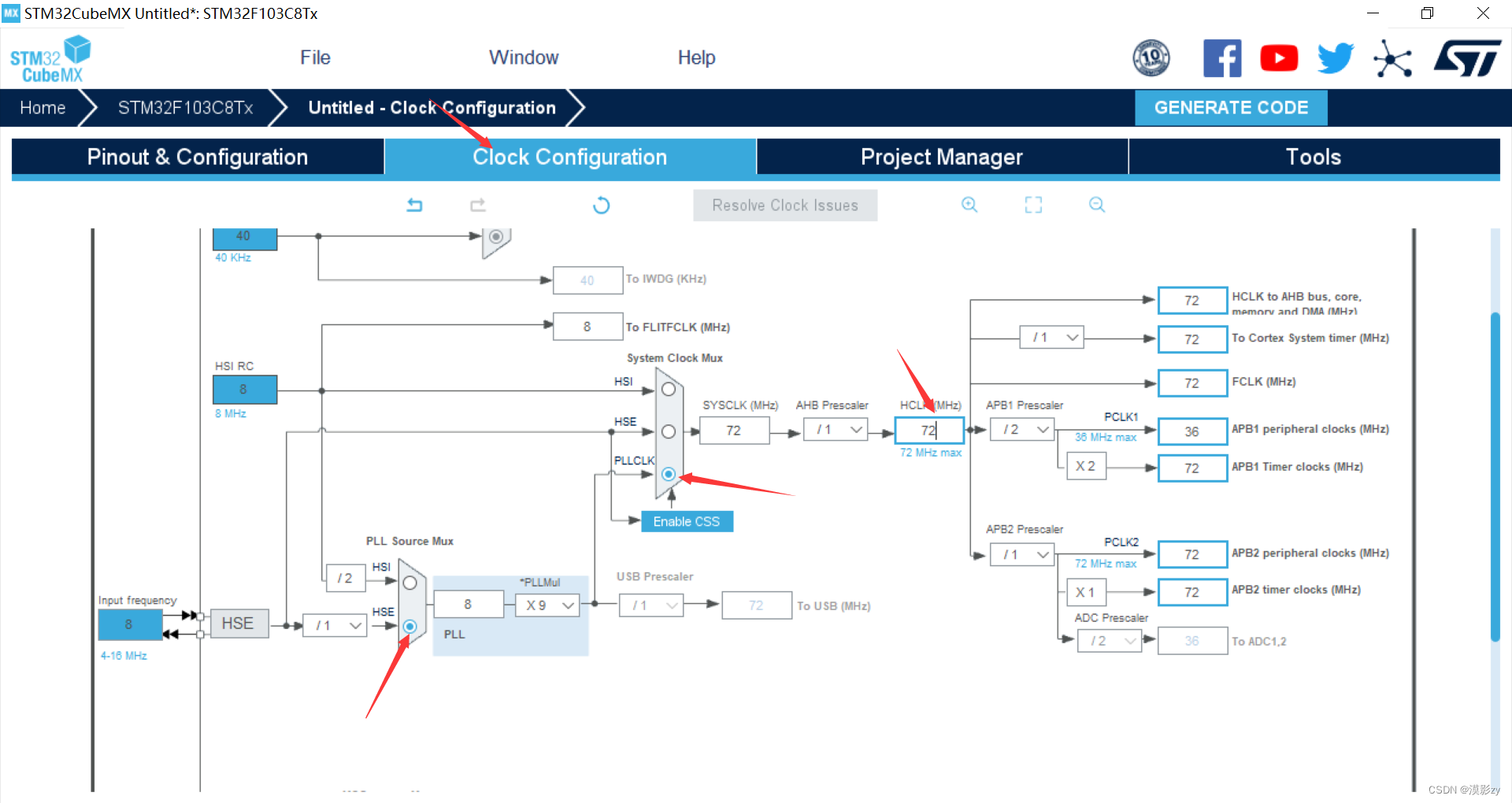Click the APB1 Timer clocks 72 box
The image size is (1512, 803).
(1192, 468)
